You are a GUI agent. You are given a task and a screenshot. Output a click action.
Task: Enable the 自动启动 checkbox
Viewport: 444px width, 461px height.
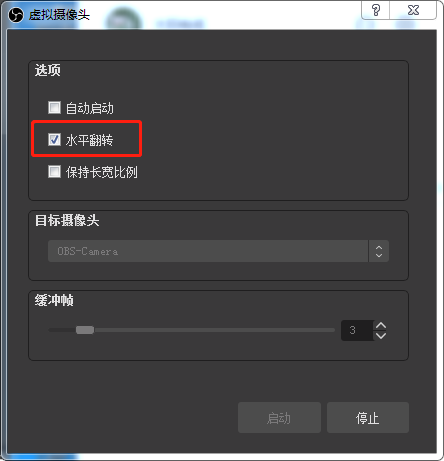point(54,108)
